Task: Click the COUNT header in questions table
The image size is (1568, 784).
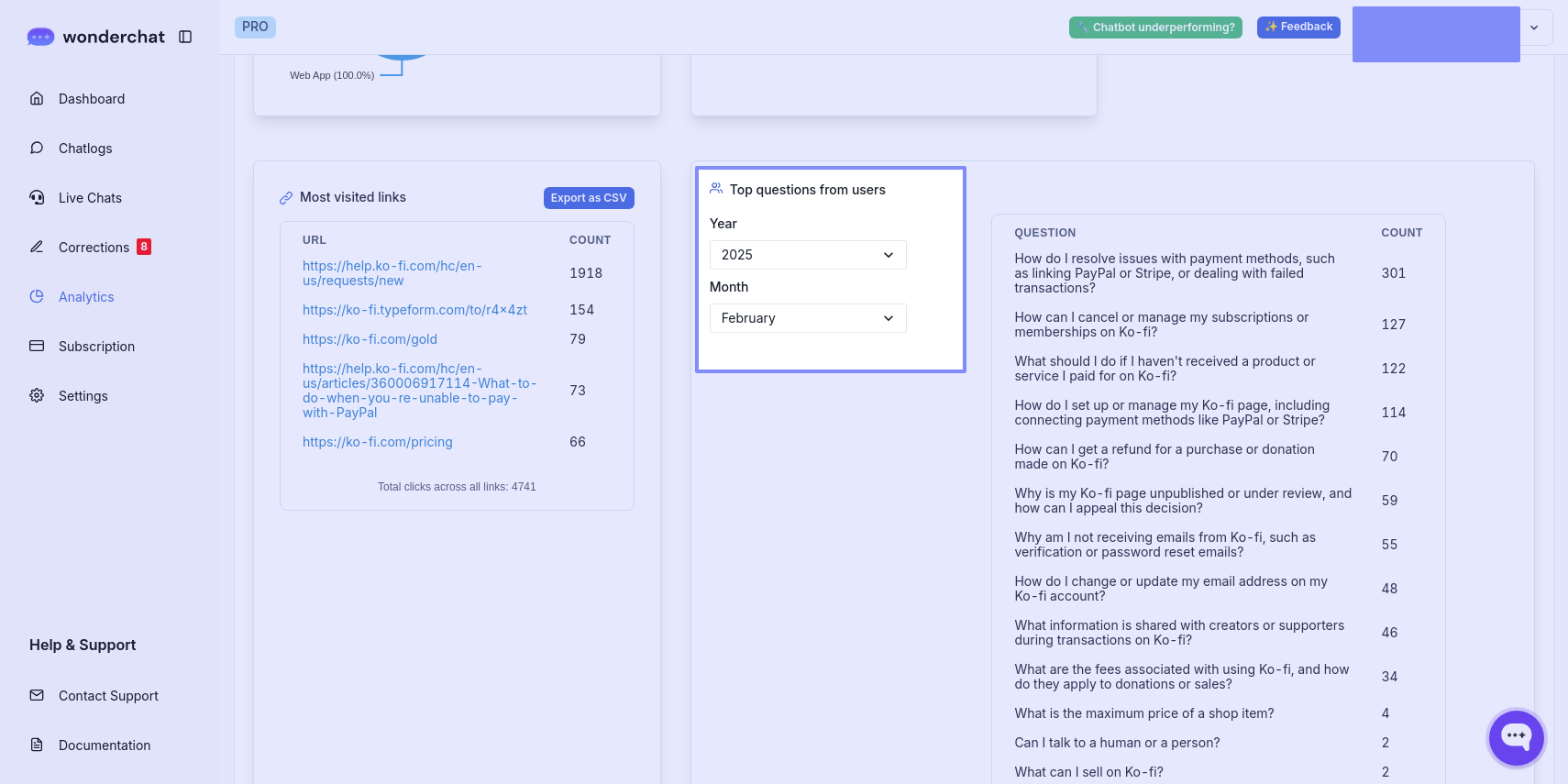Action: (x=1402, y=233)
